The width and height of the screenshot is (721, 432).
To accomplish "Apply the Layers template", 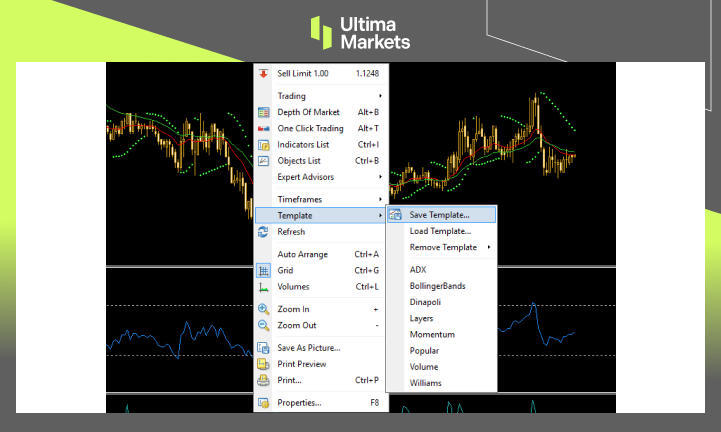I will tap(441, 318).
